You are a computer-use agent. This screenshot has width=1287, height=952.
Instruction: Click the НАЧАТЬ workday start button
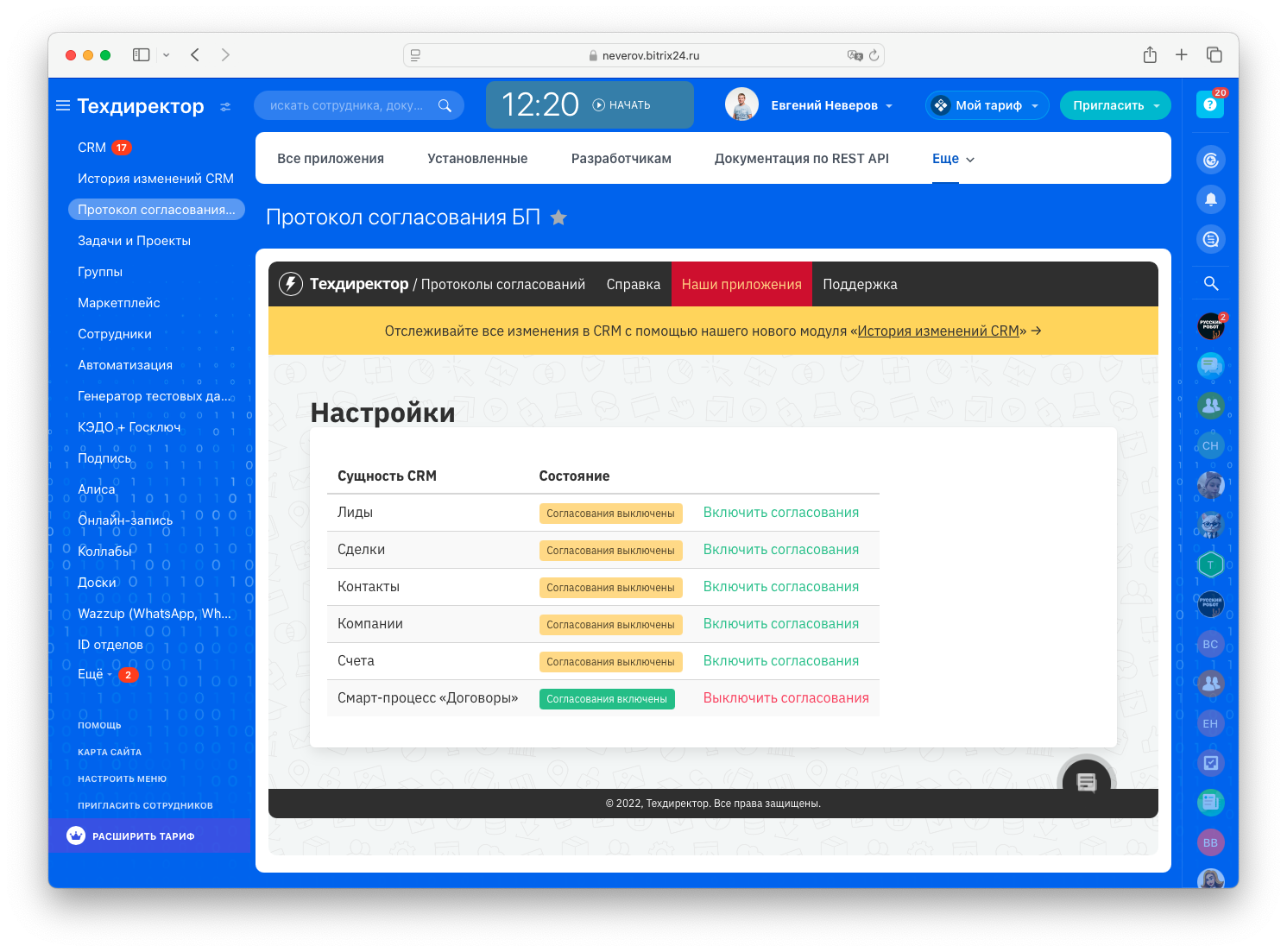click(621, 105)
